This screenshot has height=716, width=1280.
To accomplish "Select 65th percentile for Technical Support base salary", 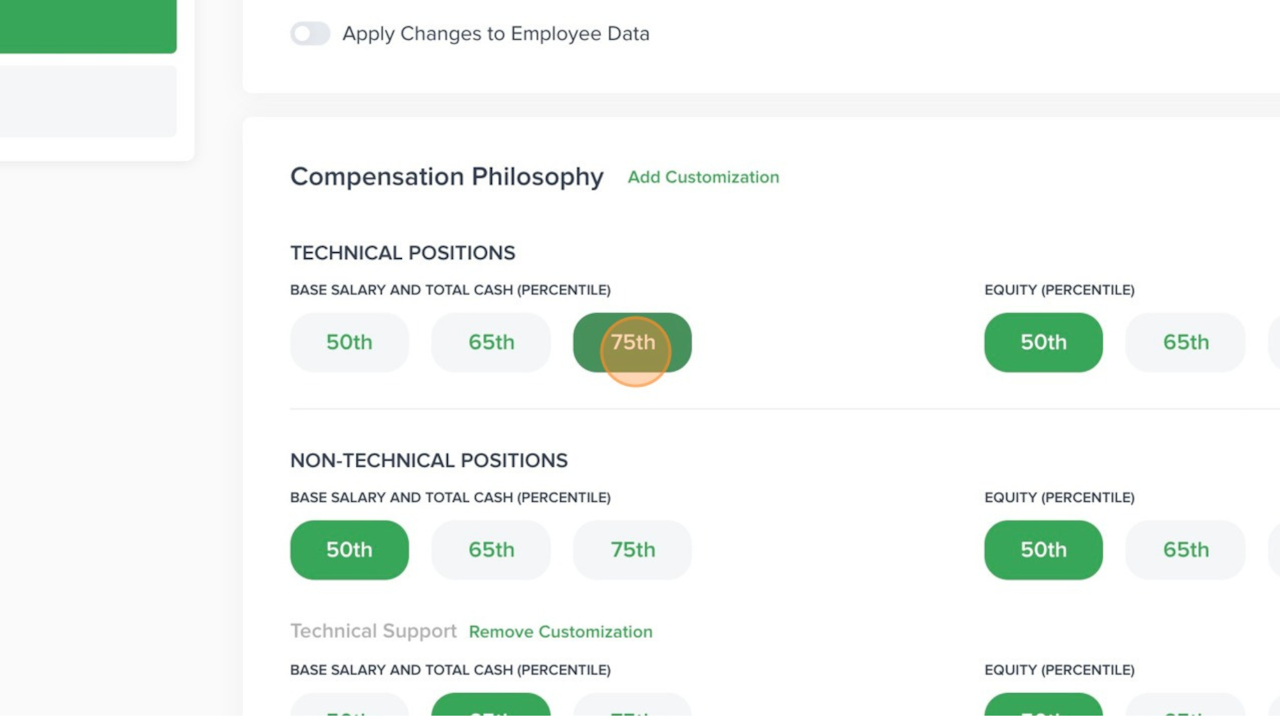I will 491,705.
